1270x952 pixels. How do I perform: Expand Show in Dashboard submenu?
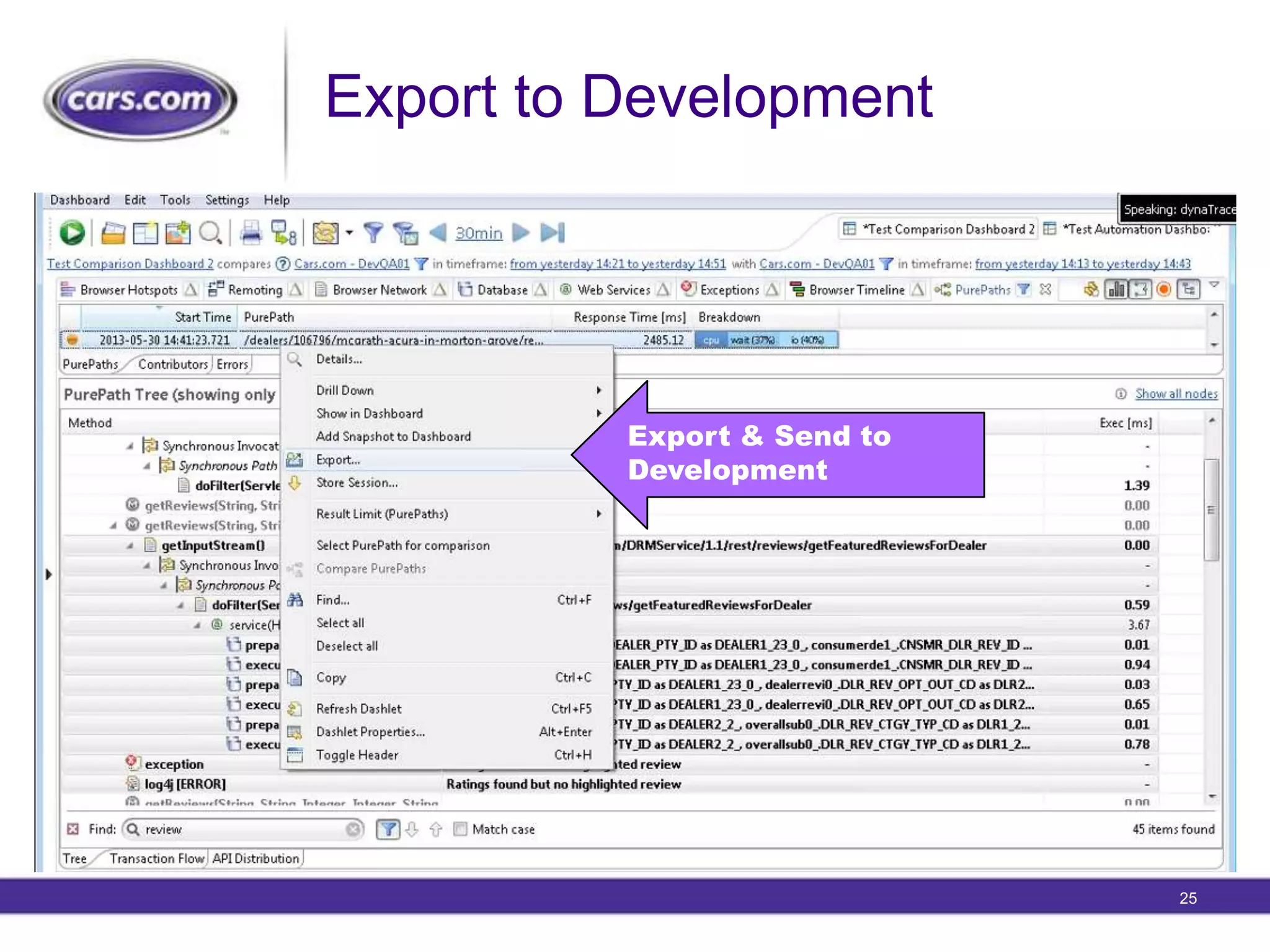point(446,413)
